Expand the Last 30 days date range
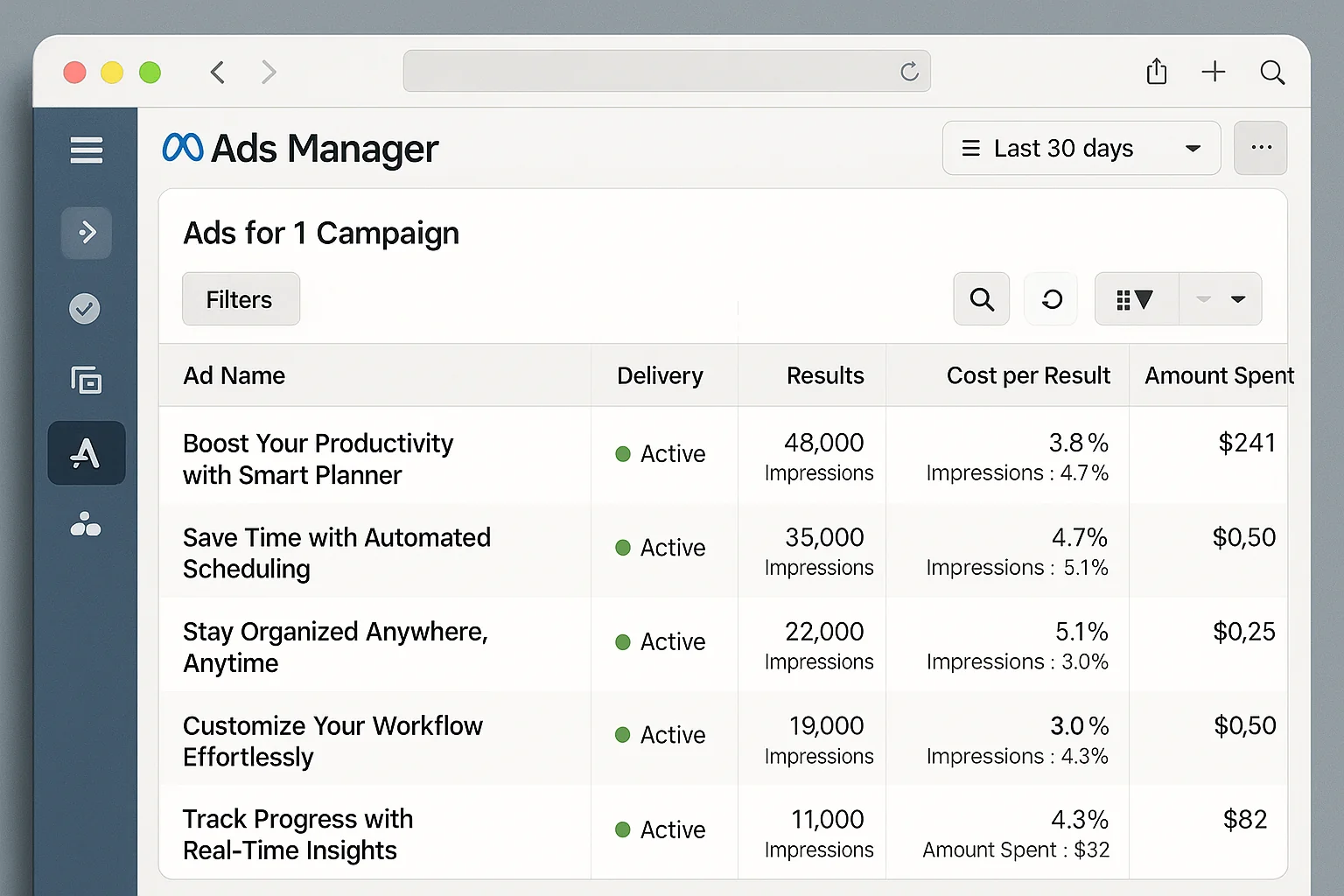 click(x=1081, y=149)
